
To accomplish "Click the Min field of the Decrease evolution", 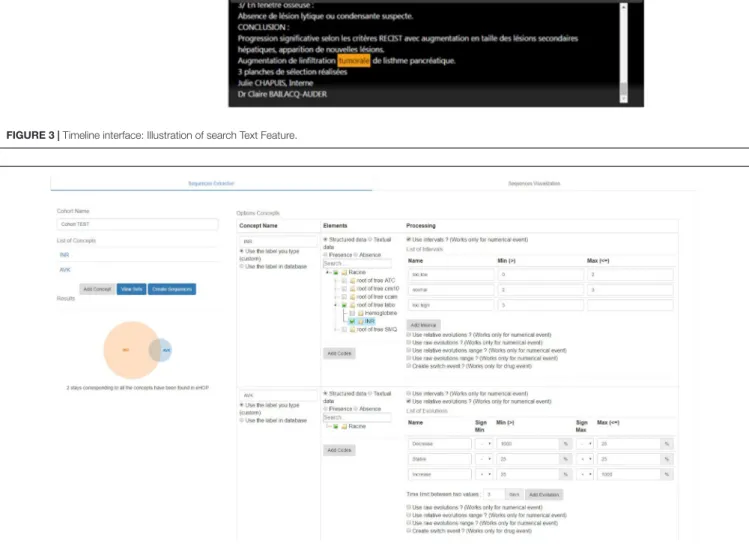I will pos(528,444).
